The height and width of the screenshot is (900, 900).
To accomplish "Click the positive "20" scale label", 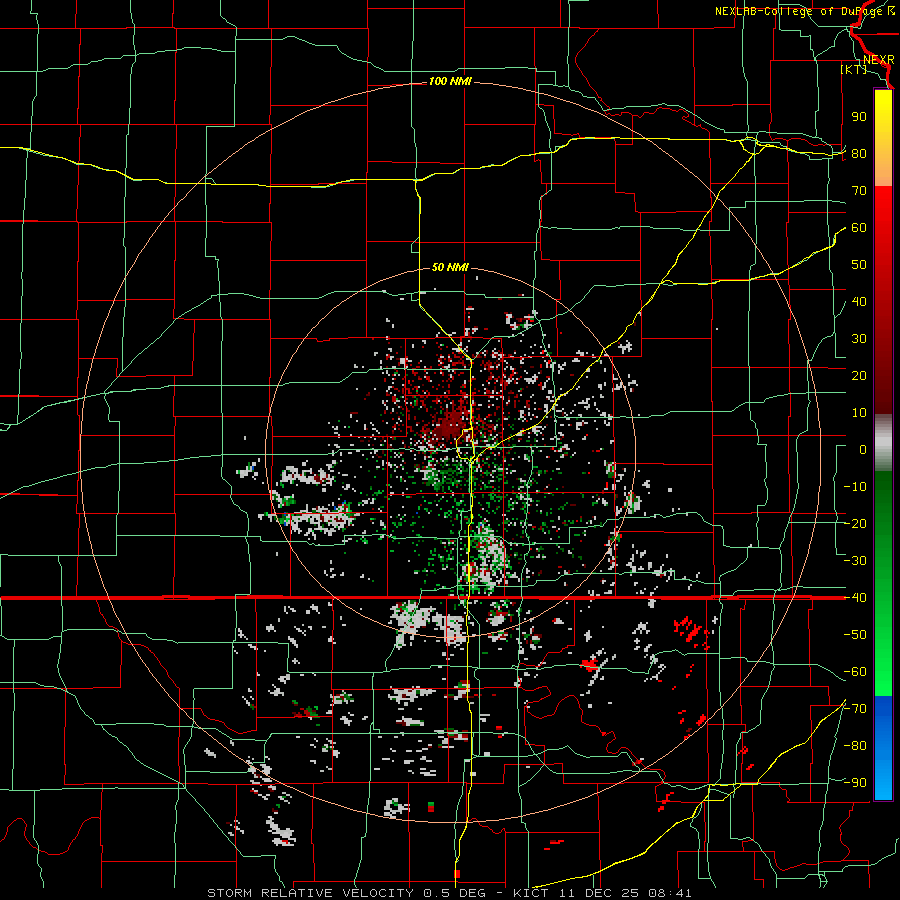I will pyautogui.click(x=859, y=375).
